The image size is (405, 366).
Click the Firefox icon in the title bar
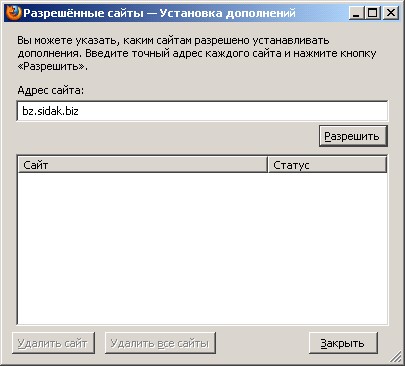[x=14, y=13]
